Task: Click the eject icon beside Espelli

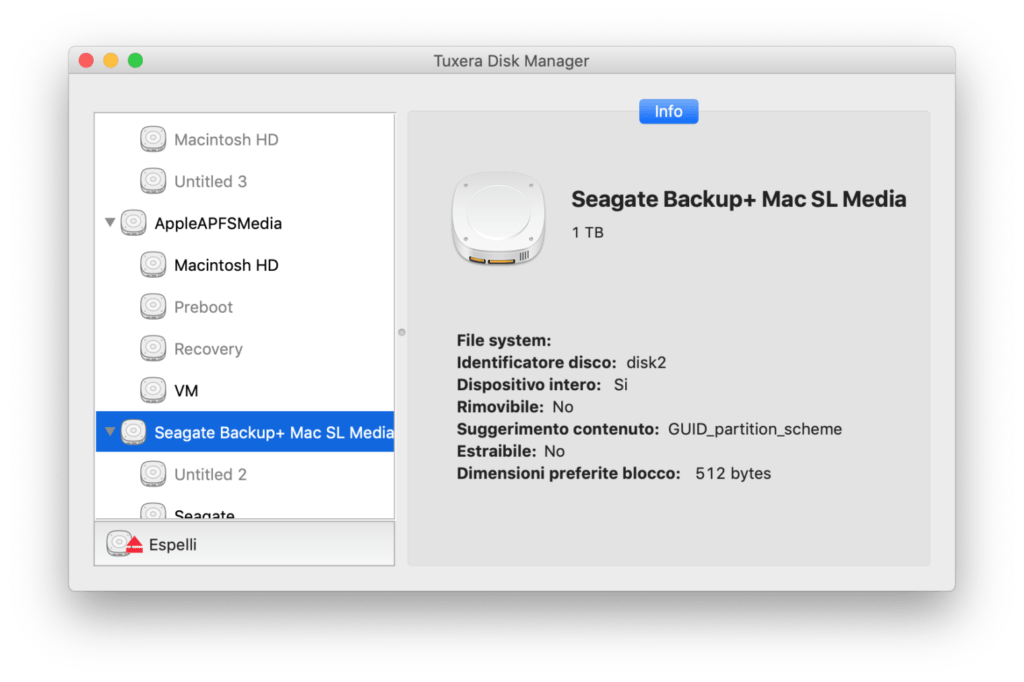Action: (x=124, y=544)
